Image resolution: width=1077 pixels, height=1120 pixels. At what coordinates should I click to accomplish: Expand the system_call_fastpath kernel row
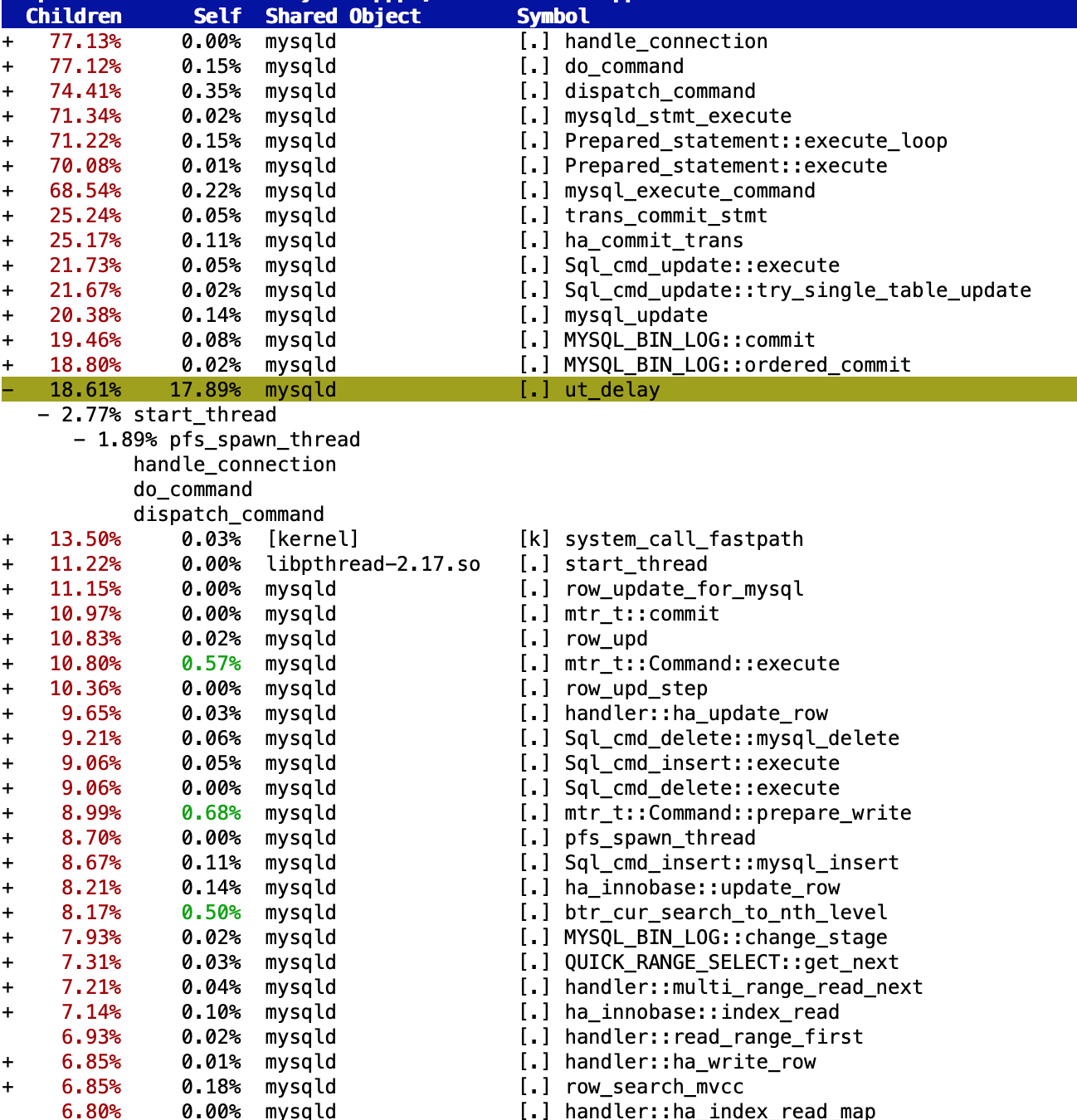(x=7, y=539)
